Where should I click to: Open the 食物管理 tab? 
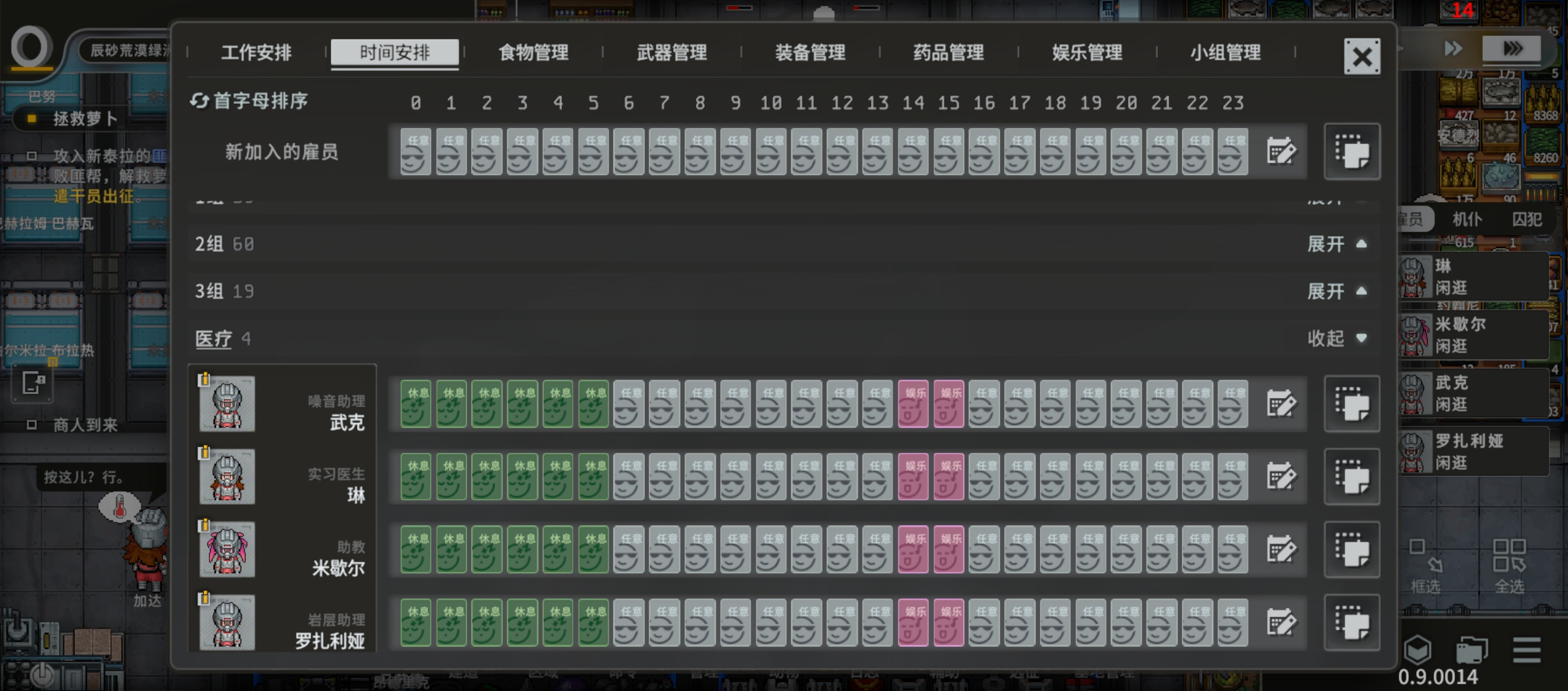pos(533,53)
